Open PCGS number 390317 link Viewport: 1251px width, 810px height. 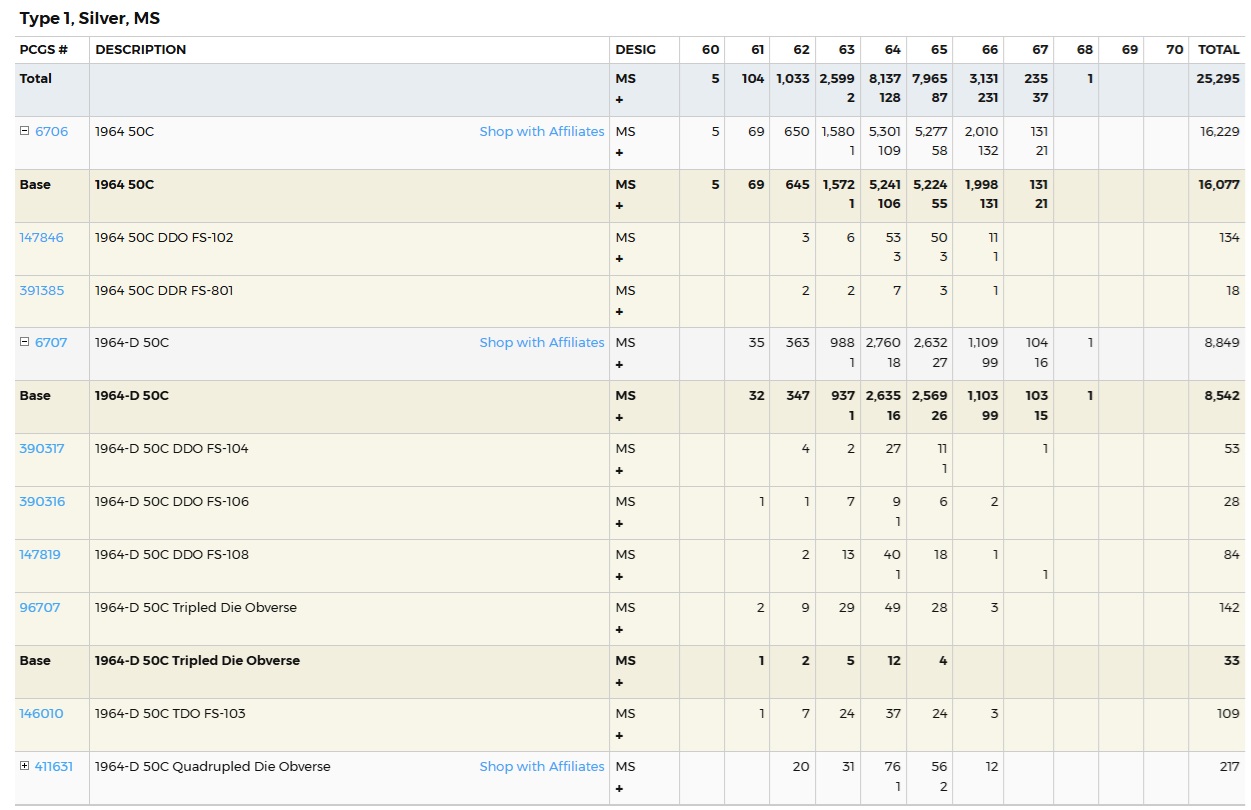[41, 448]
